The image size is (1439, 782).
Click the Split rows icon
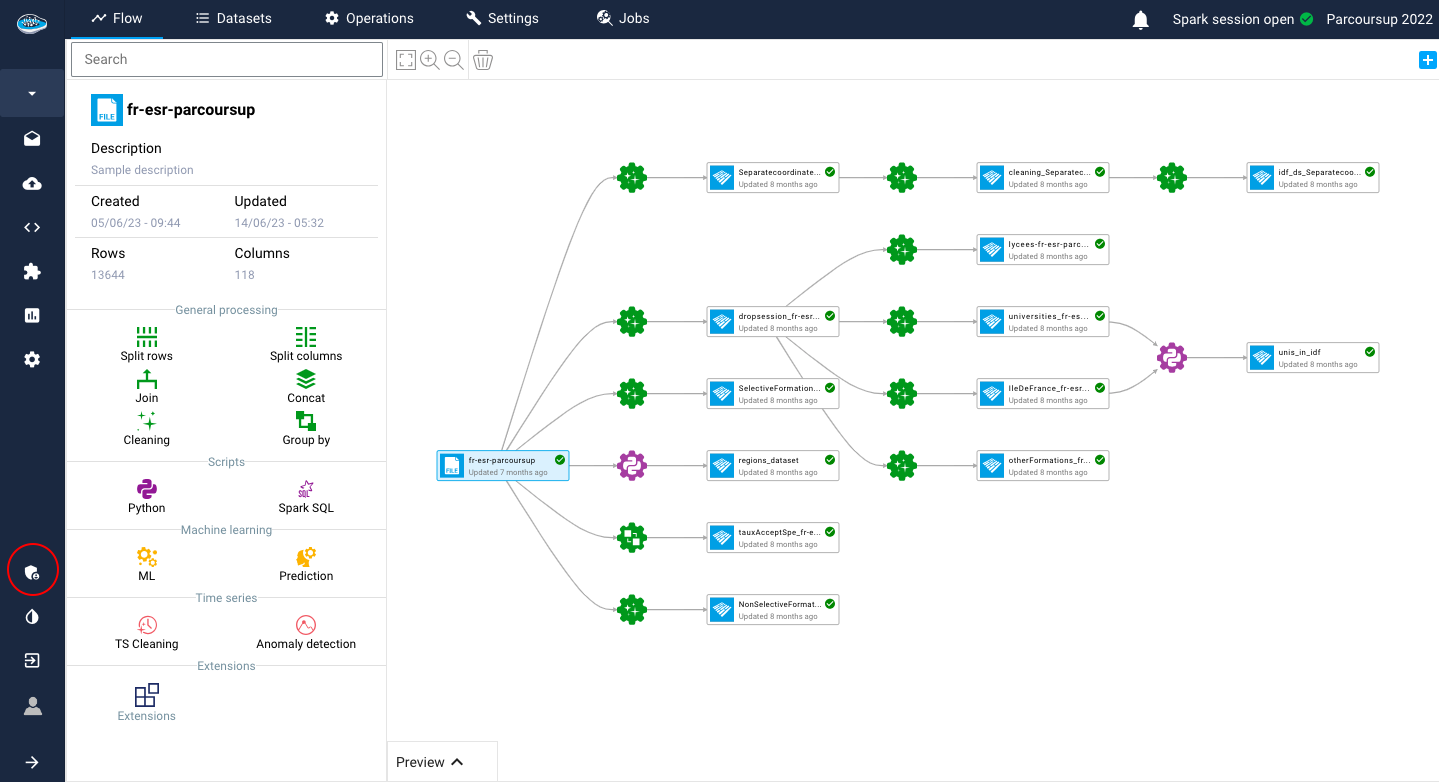(146, 337)
